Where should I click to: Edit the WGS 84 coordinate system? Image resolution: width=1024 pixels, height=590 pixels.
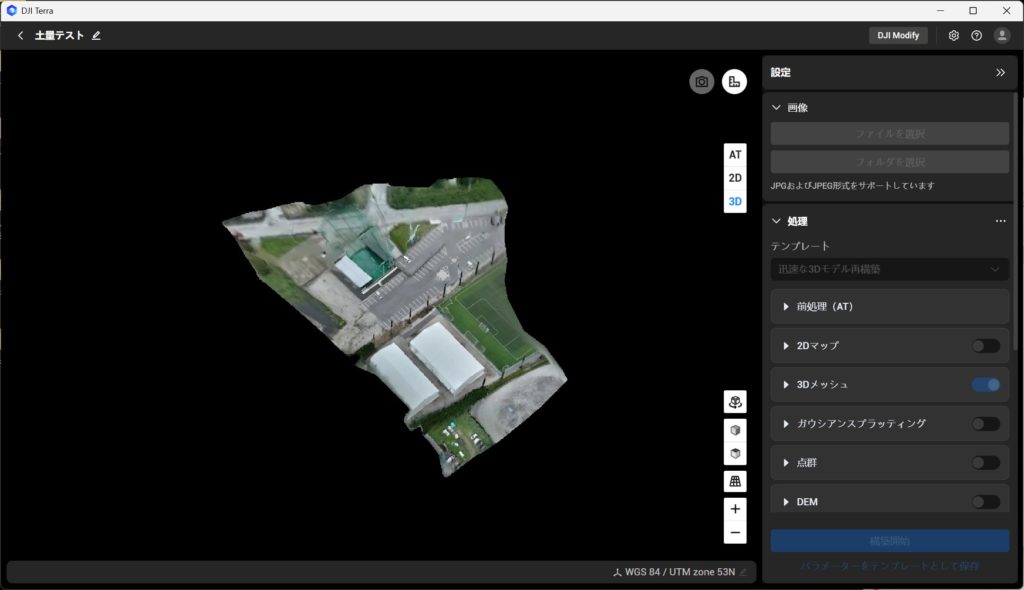tap(743, 573)
